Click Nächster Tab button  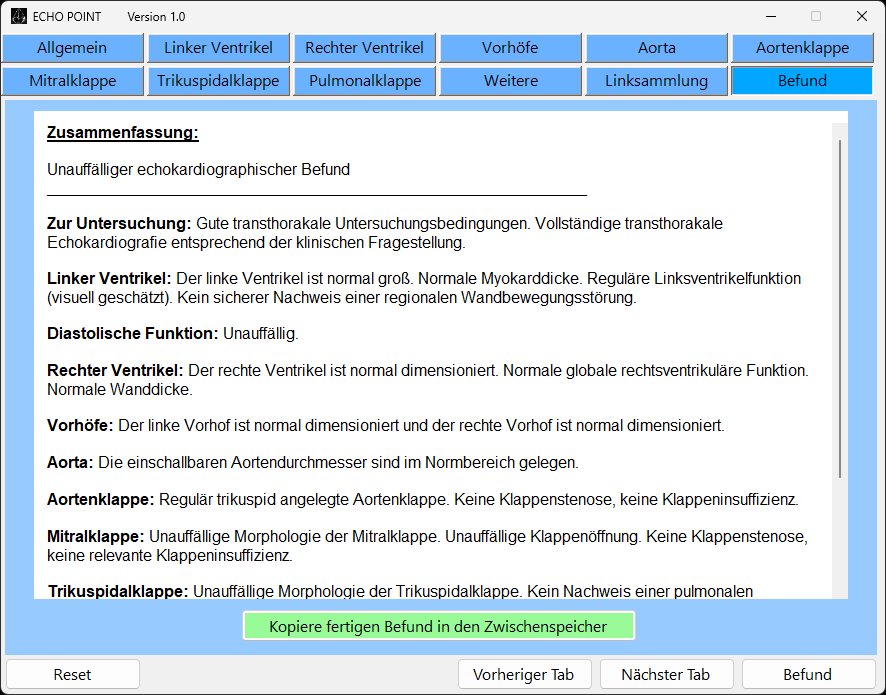coord(665,674)
